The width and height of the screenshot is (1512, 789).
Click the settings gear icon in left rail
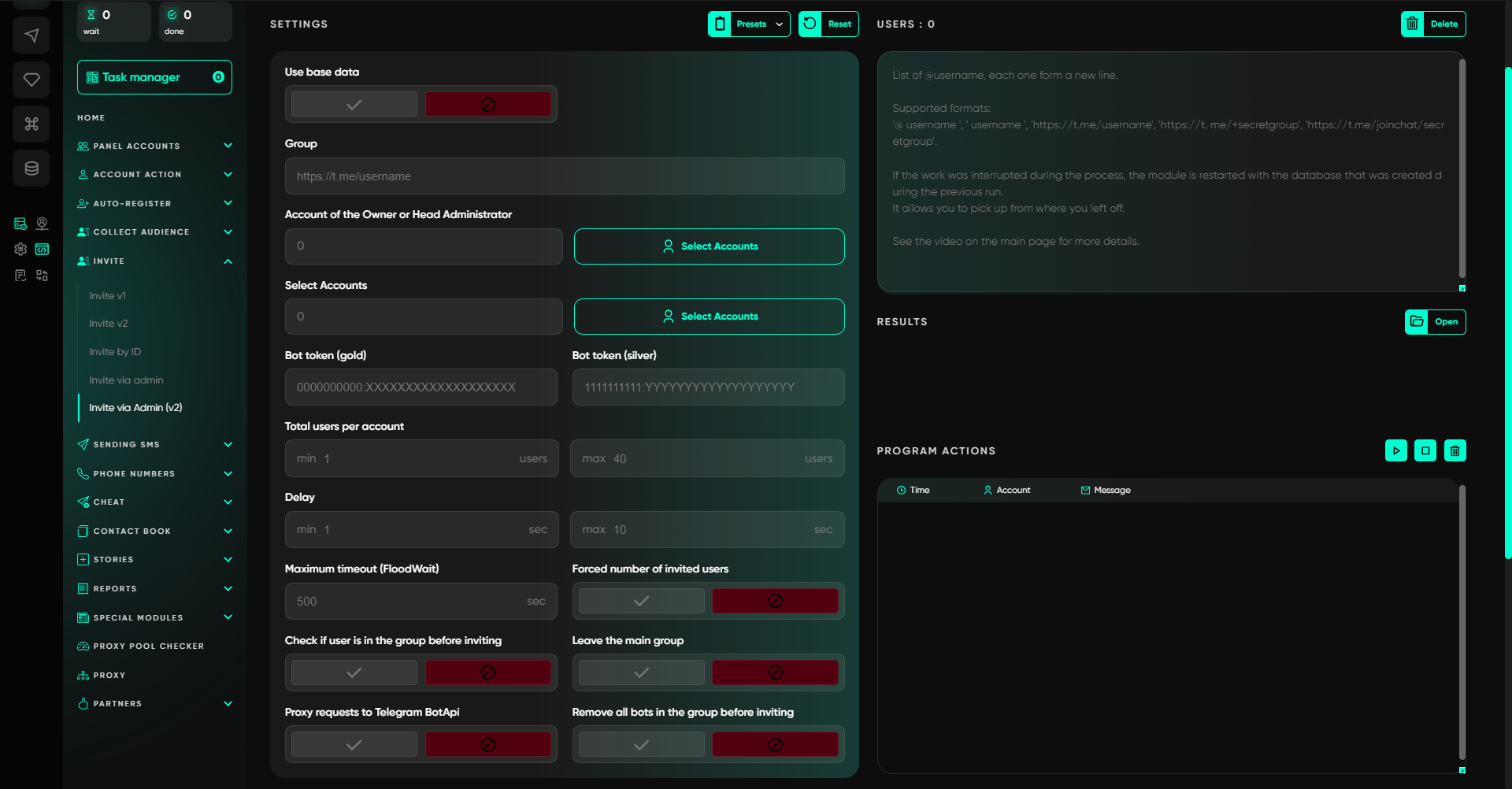point(20,249)
